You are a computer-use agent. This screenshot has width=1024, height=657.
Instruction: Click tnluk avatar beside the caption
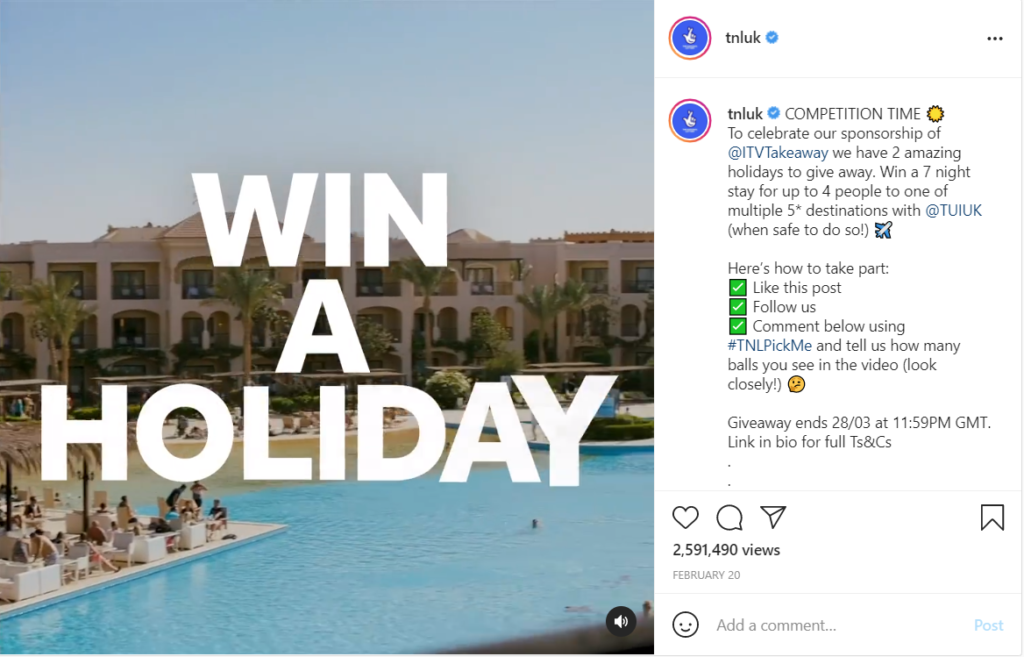click(690, 121)
